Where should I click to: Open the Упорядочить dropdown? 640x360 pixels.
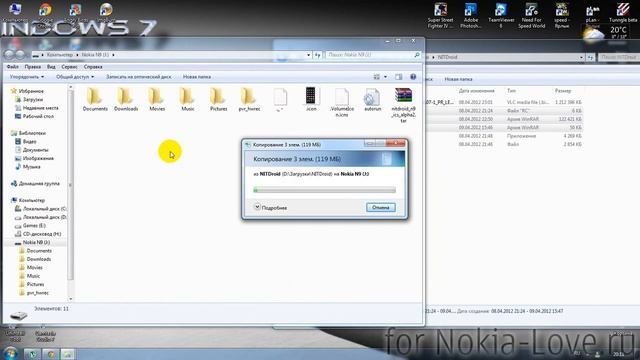pos(27,77)
